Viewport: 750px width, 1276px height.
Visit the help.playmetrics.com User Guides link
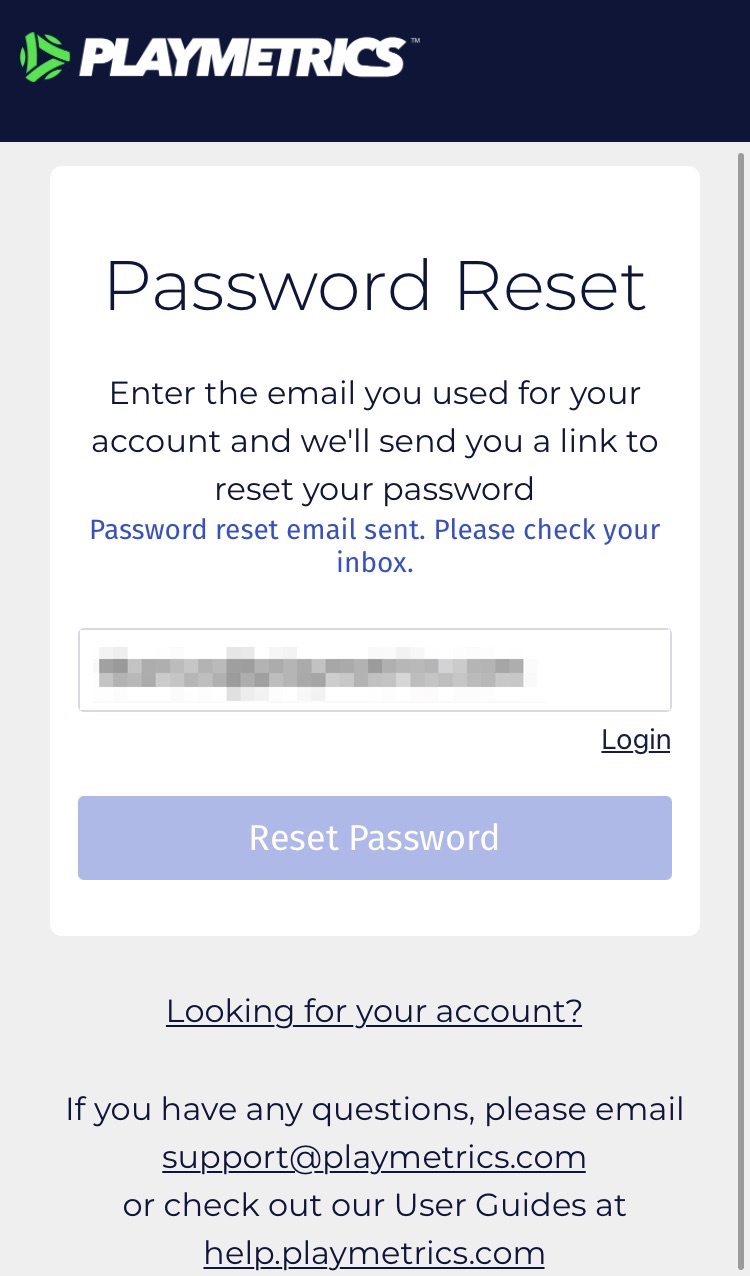374,1252
